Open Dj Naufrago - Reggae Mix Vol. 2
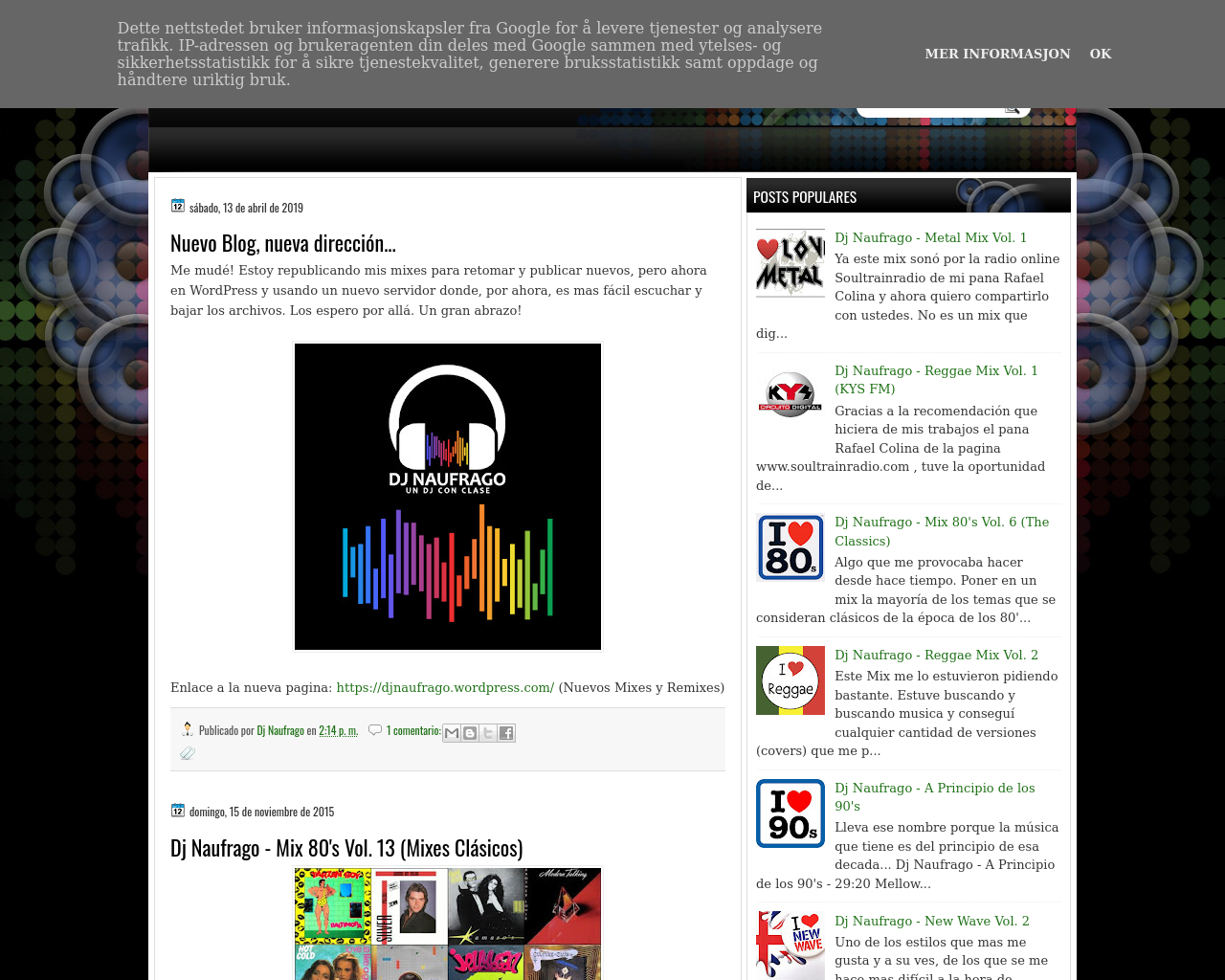The image size is (1225, 980). coord(936,655)
